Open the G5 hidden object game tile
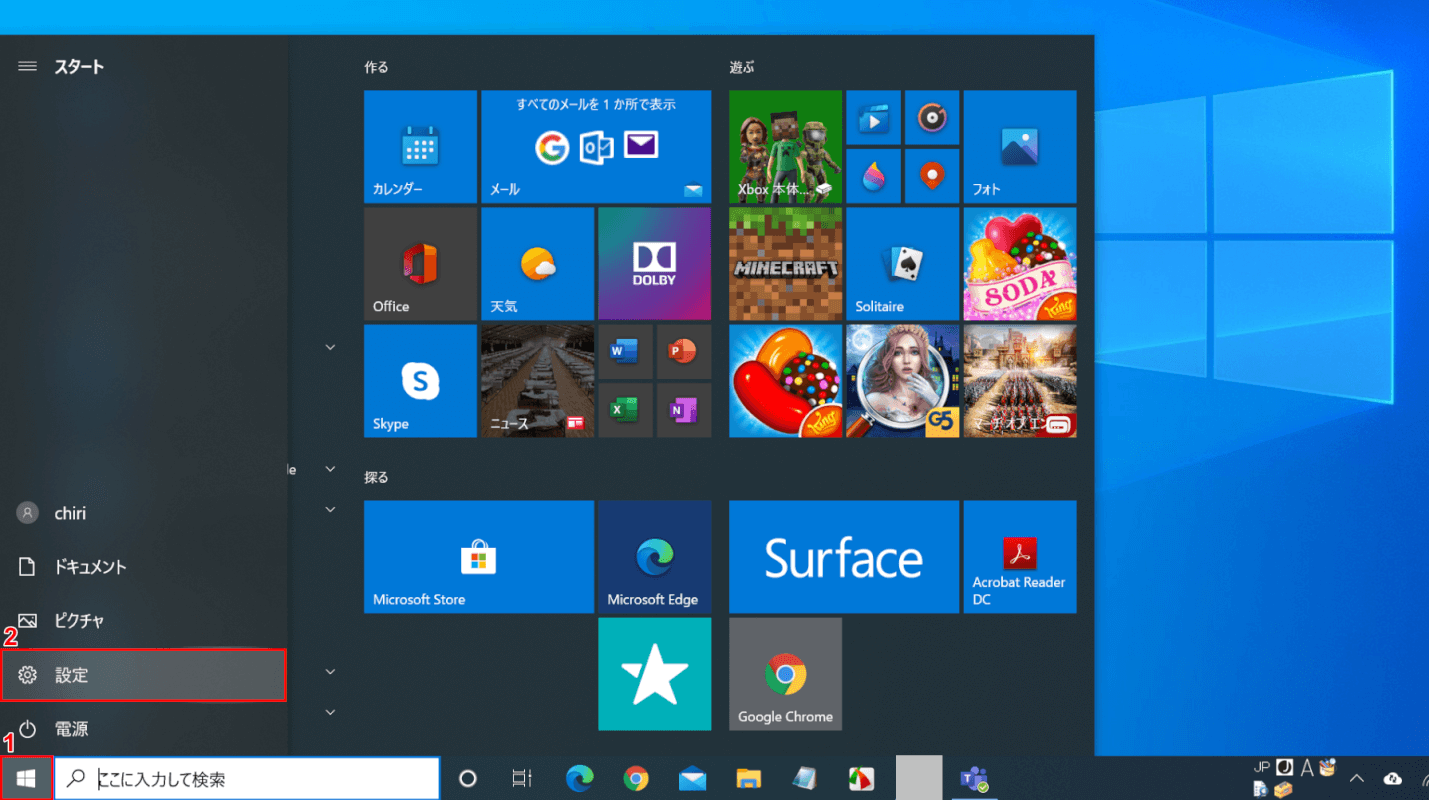The height and width of the screenshot is (800, 1429). 903,381
